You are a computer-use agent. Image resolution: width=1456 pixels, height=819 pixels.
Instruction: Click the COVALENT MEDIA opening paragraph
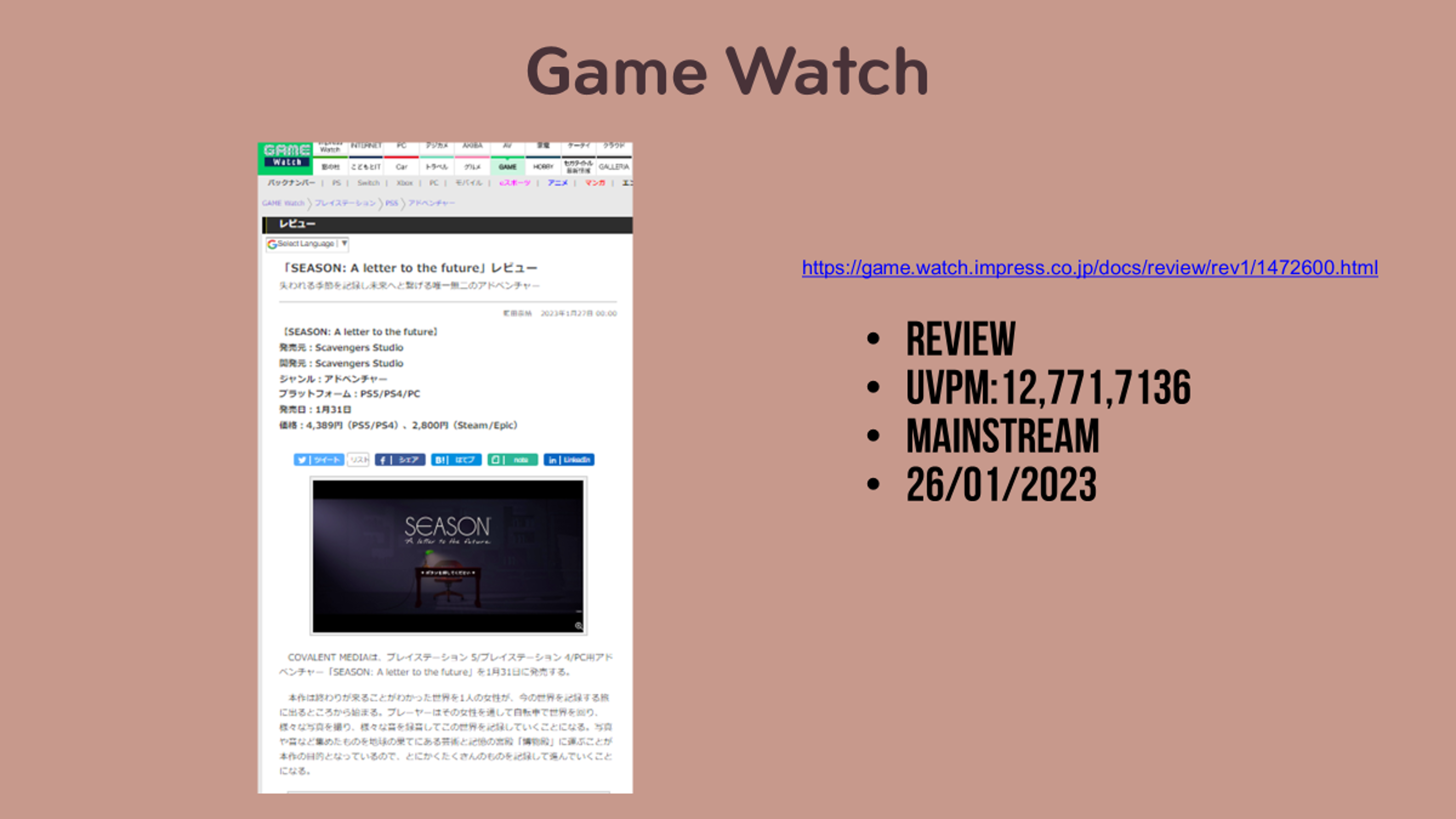tap(446, 664)
